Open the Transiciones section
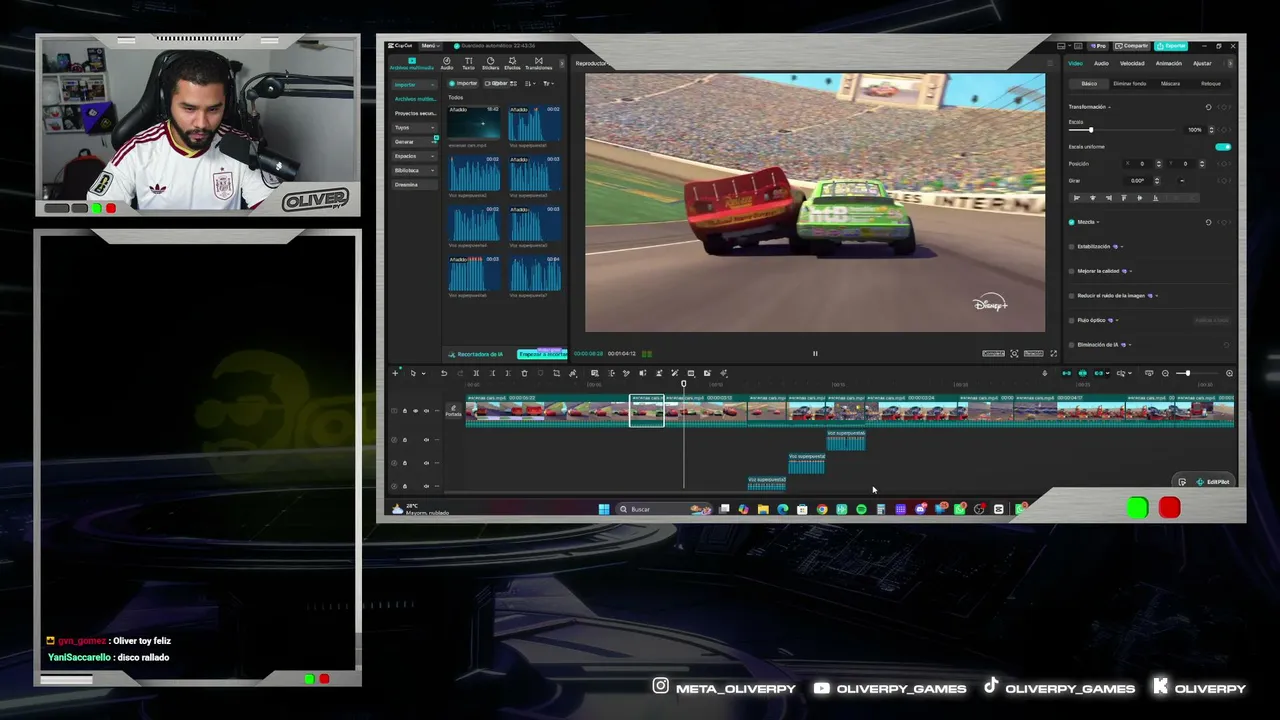This screenshot has height=720, width=1280. (x=538, y=63)
